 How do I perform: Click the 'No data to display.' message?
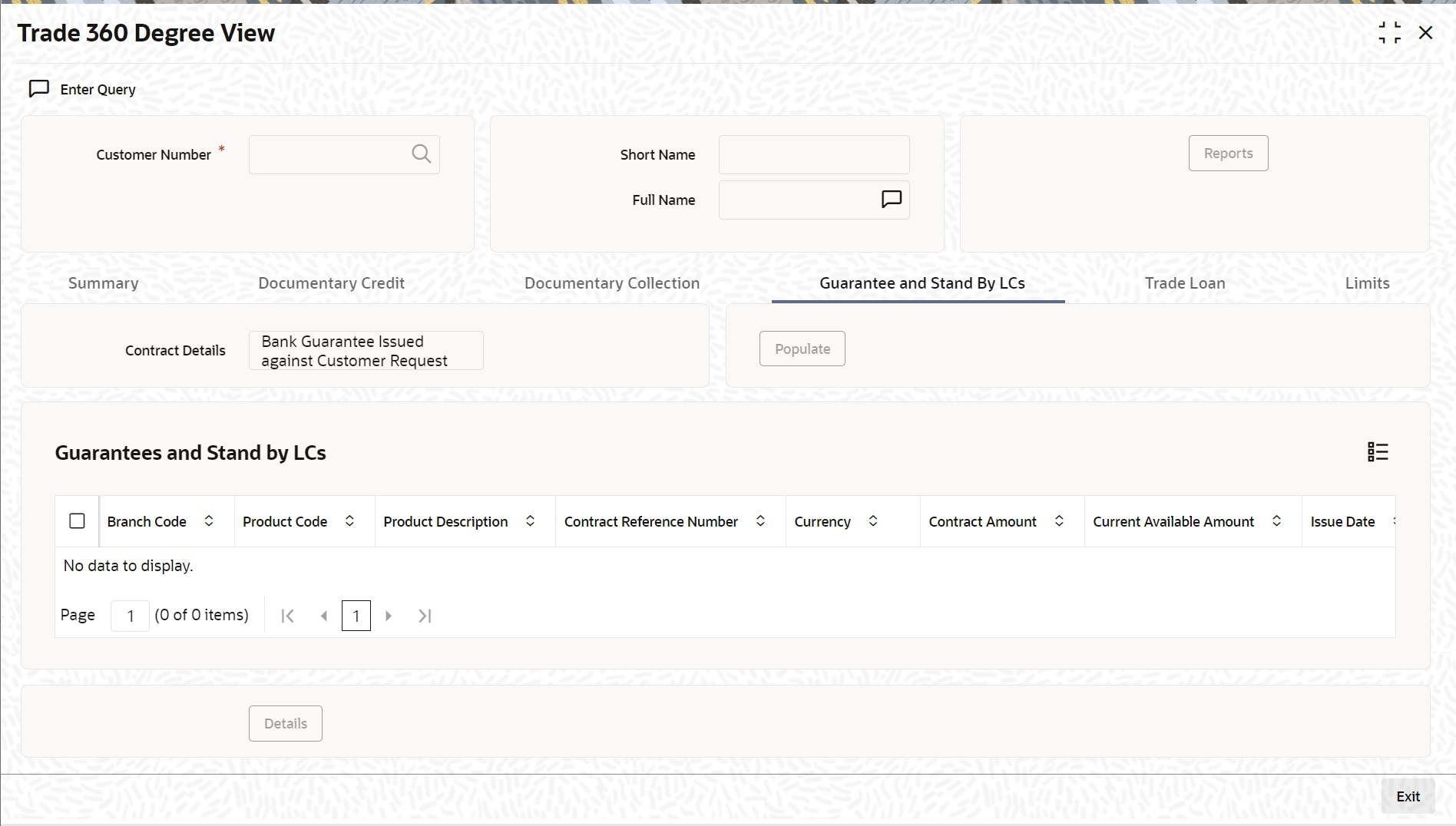coord(128,566)
